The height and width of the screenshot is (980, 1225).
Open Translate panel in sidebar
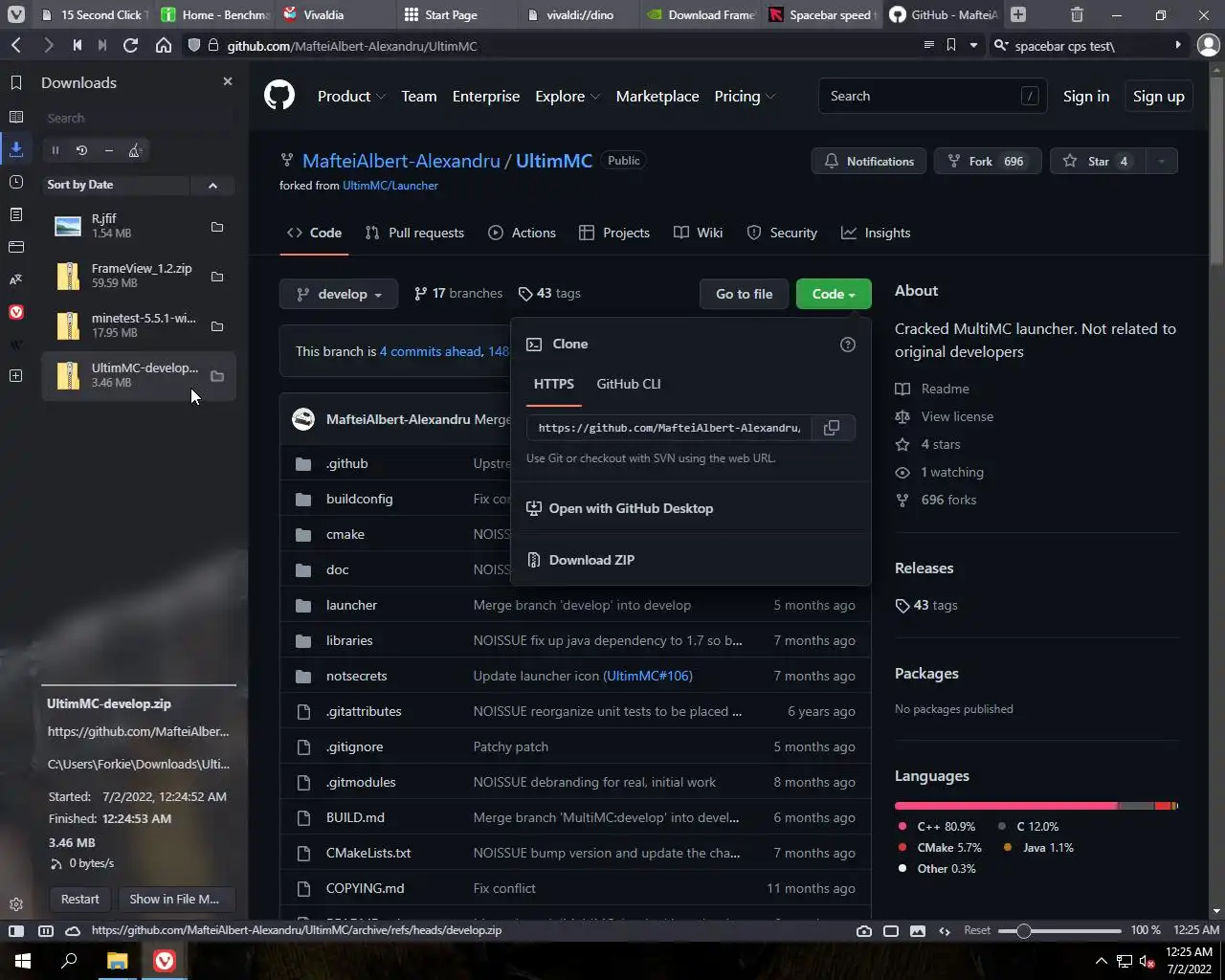click(x=16, y=279)
